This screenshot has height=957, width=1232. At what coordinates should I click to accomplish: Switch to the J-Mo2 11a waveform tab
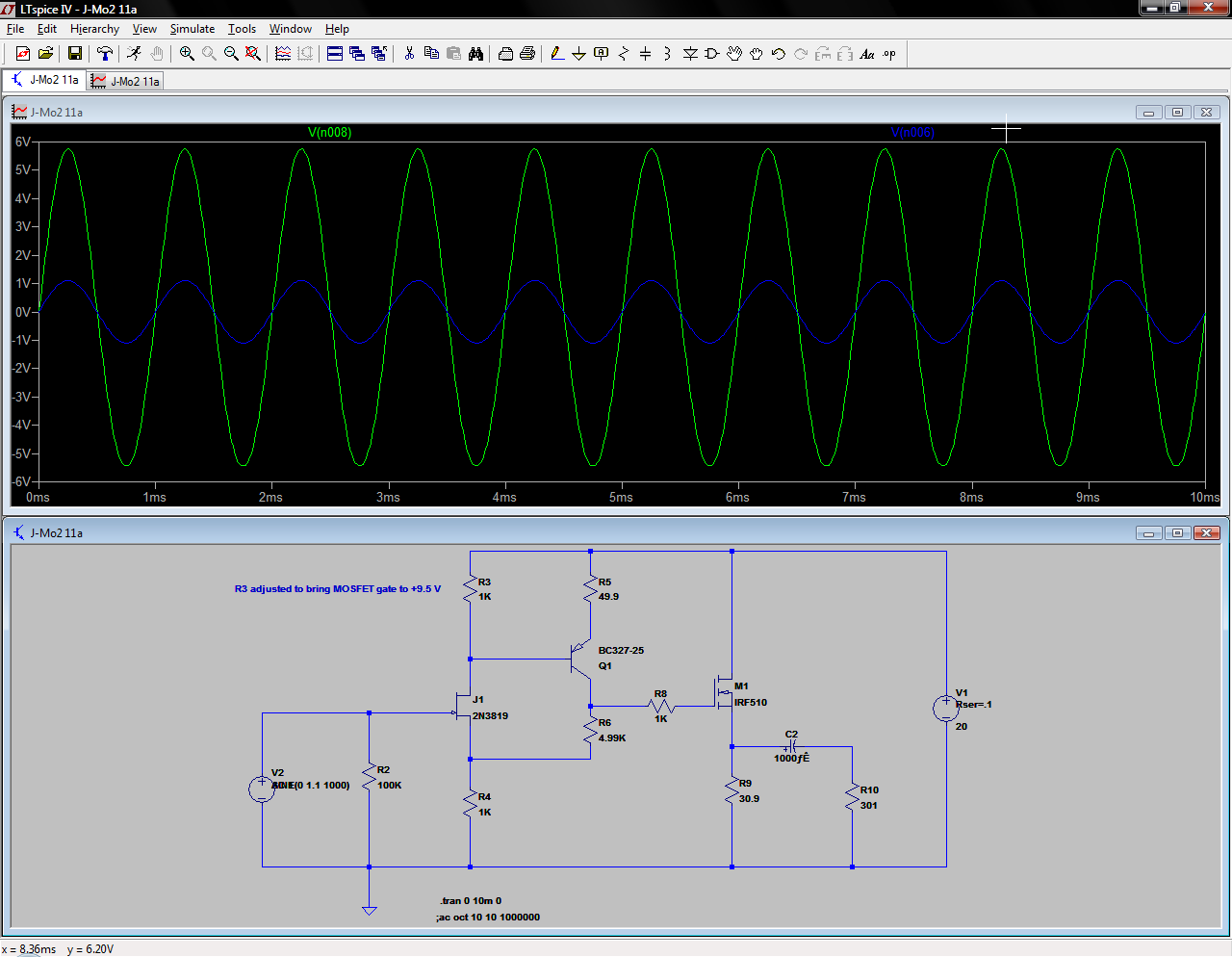(125, 81)
